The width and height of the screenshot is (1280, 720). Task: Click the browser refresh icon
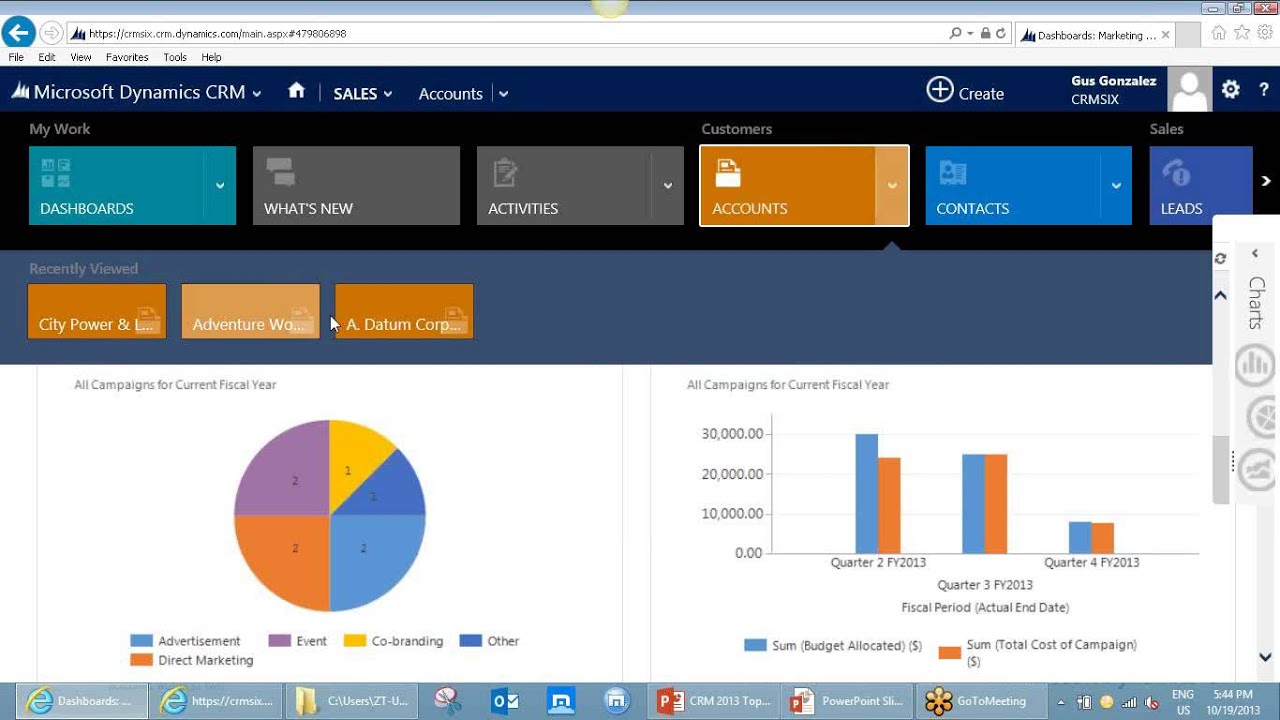pos(1001,33)
